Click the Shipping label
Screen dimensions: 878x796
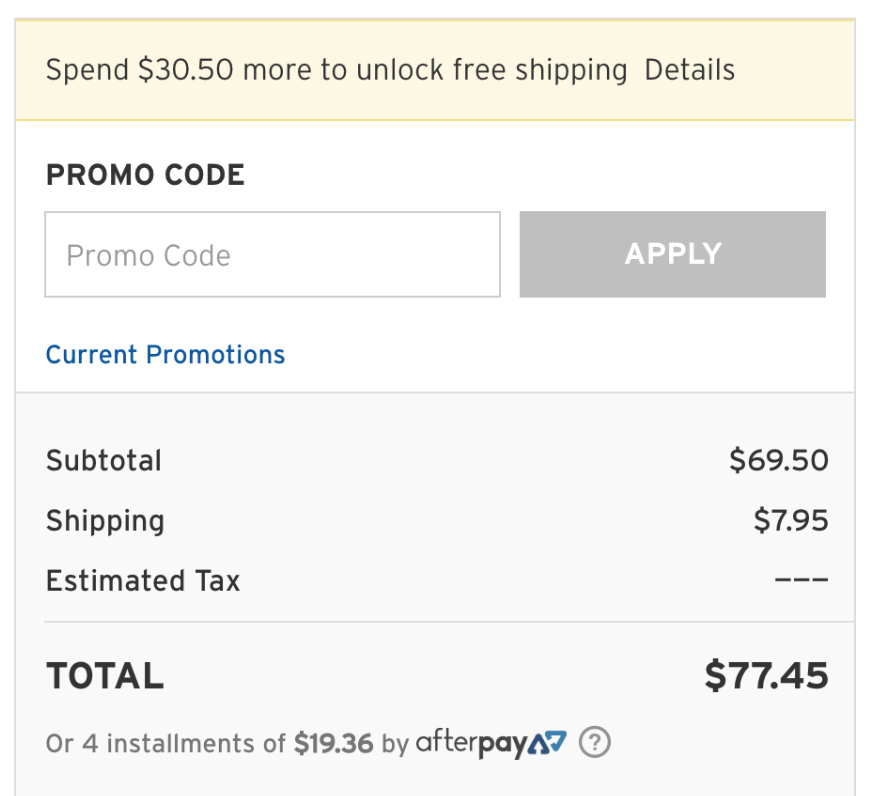click(x=105, y=521)
